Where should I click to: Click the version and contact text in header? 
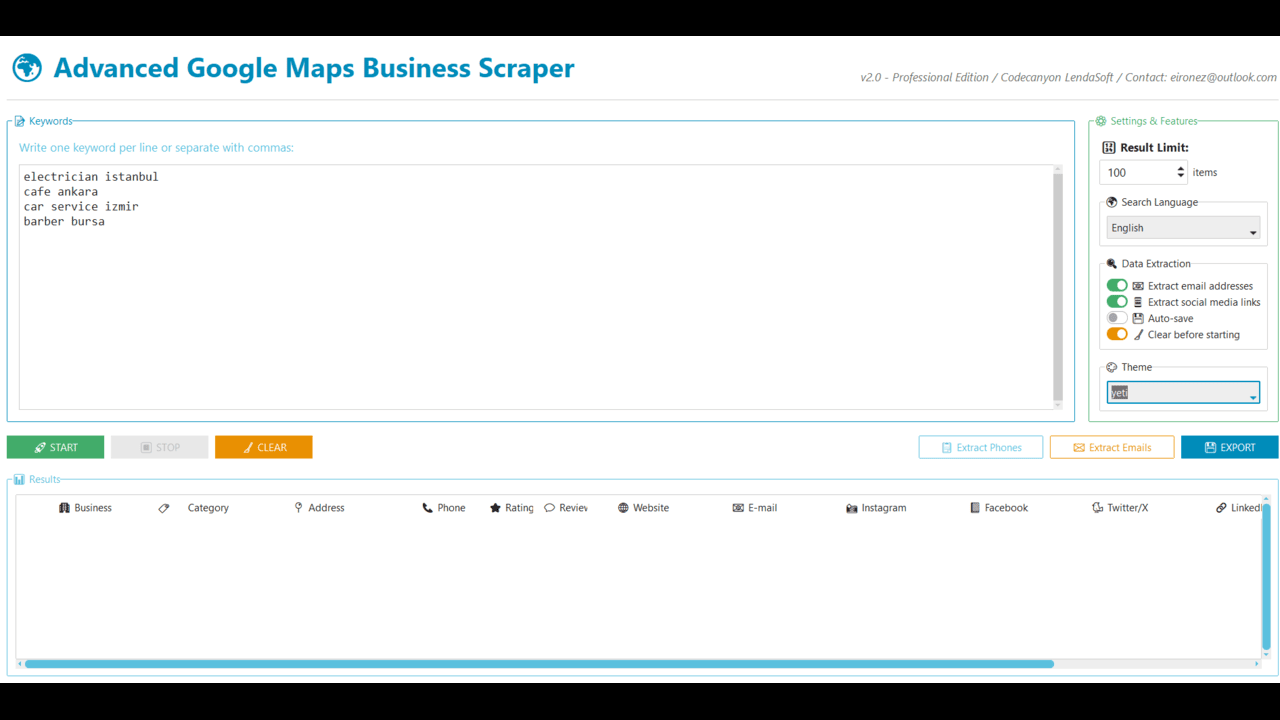pos(1068,77)
